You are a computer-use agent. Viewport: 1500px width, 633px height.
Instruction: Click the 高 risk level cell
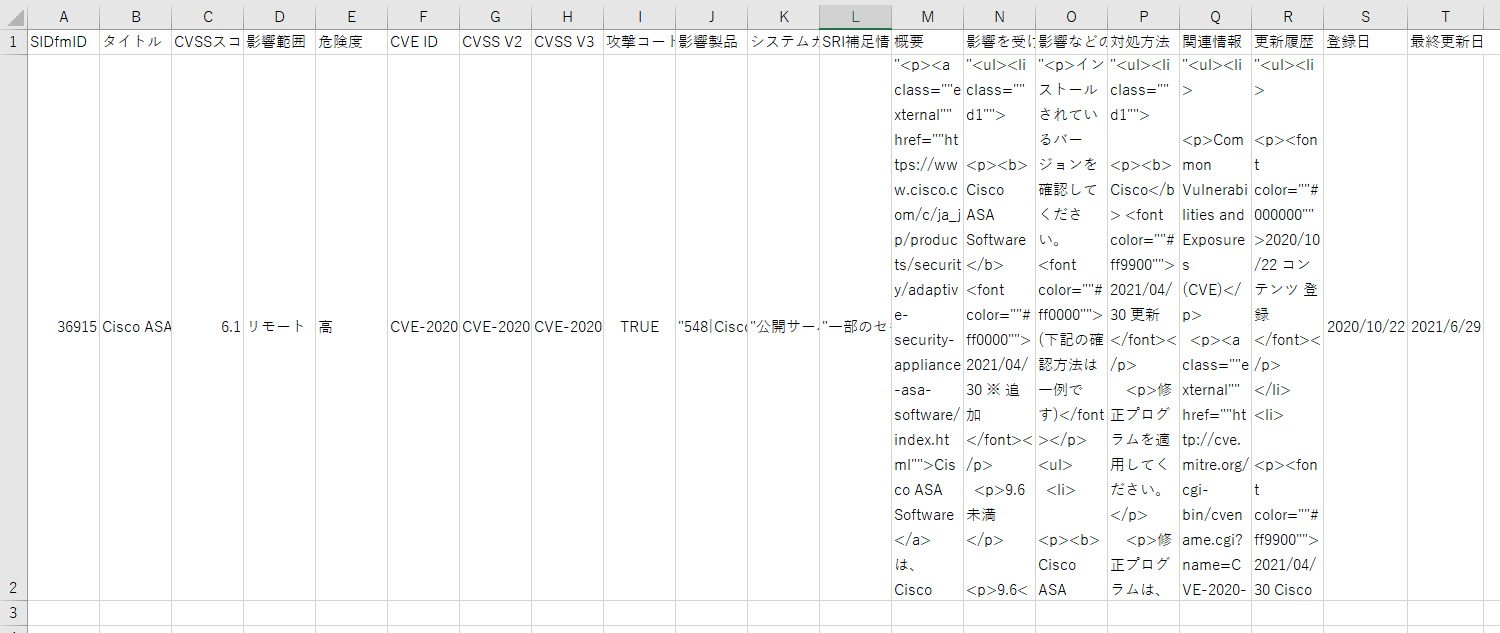(x=352, y=327)
